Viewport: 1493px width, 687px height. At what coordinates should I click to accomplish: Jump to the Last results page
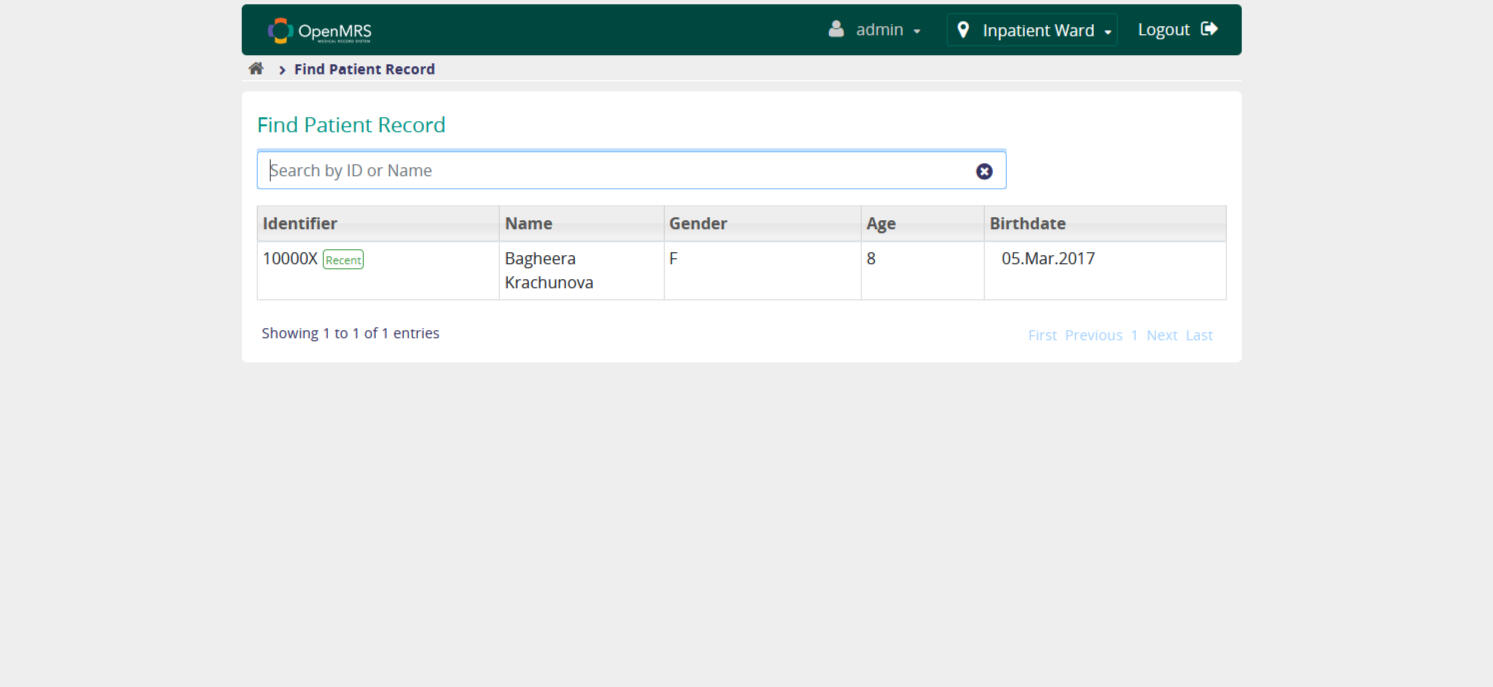coord(1199,336)
